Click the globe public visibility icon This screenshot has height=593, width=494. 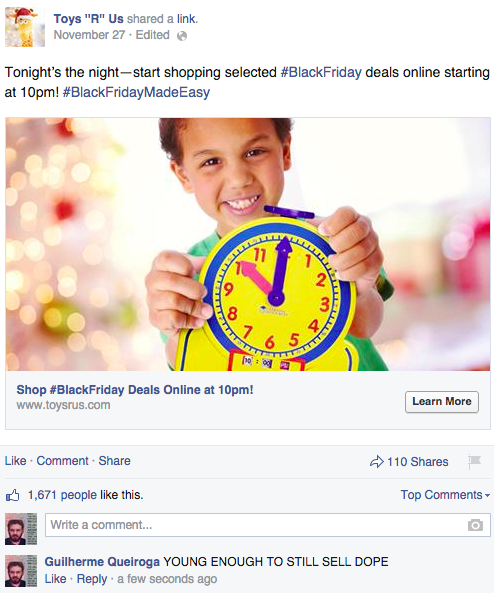pyautogui.click(x=182, y=36)
